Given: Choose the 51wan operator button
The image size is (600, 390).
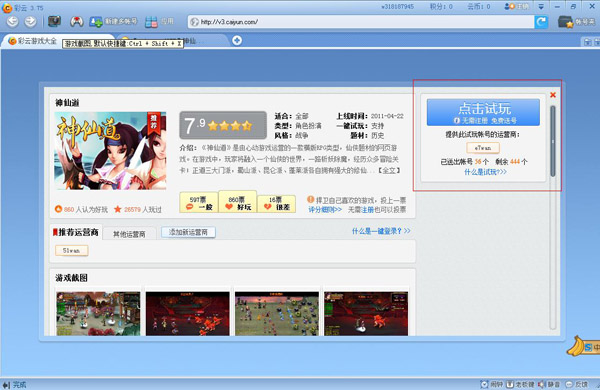Looking at the screenshot, I should (x=72, y=250).
